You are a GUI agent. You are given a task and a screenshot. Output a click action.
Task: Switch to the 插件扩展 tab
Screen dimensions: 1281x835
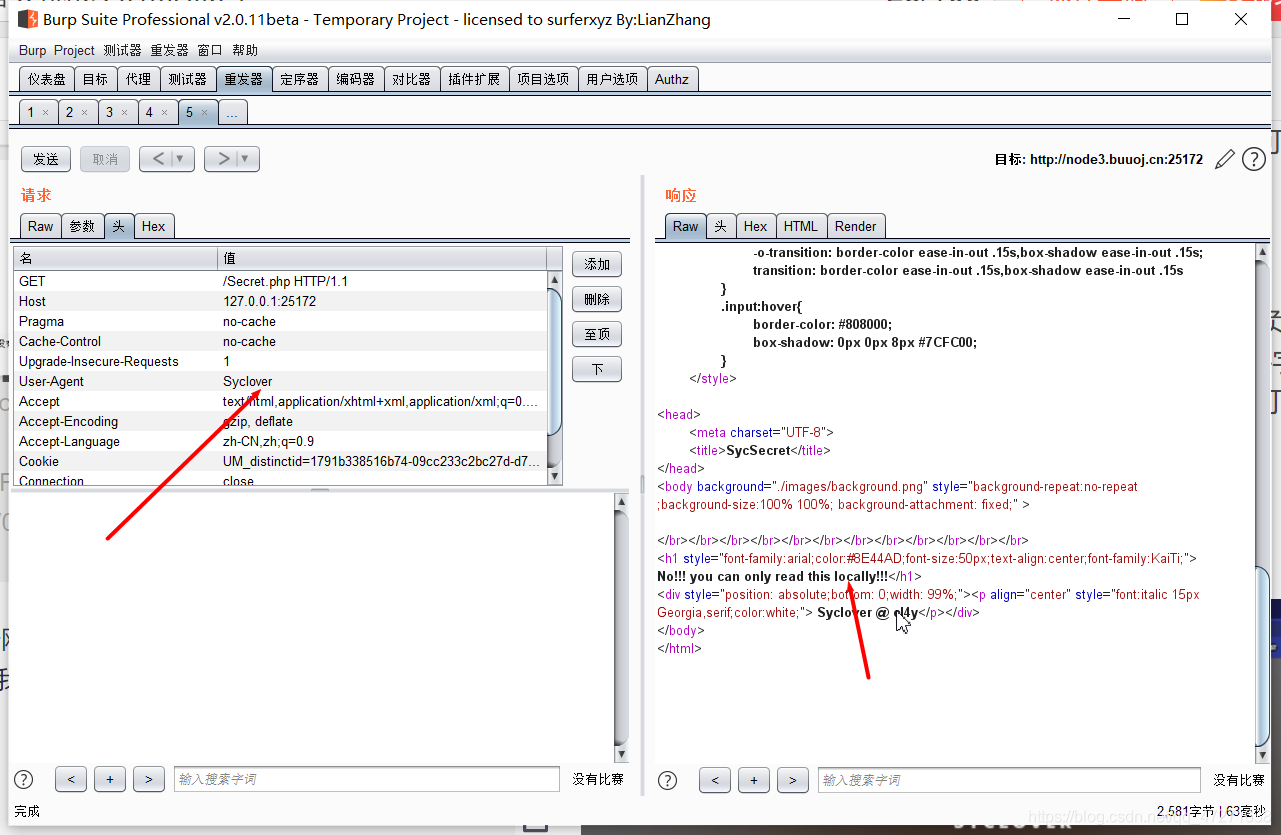[x=474, y=79]
